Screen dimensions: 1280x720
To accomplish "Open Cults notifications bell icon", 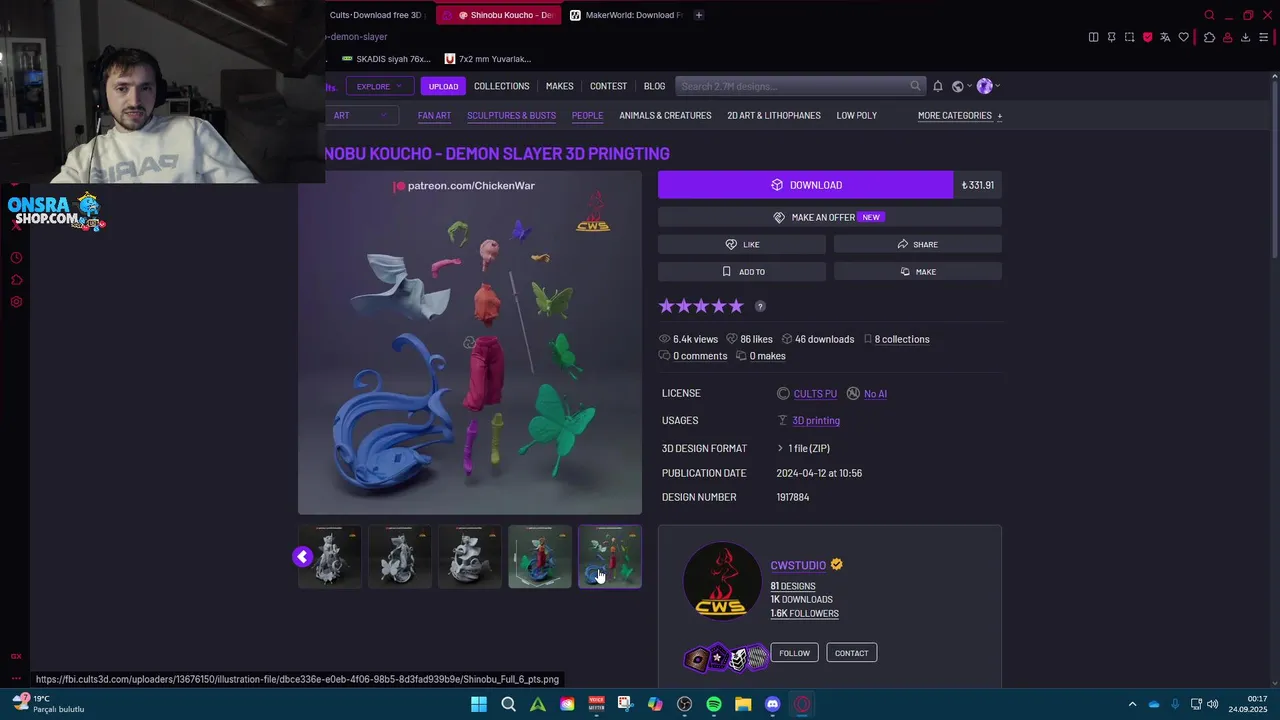I will 938,86.
